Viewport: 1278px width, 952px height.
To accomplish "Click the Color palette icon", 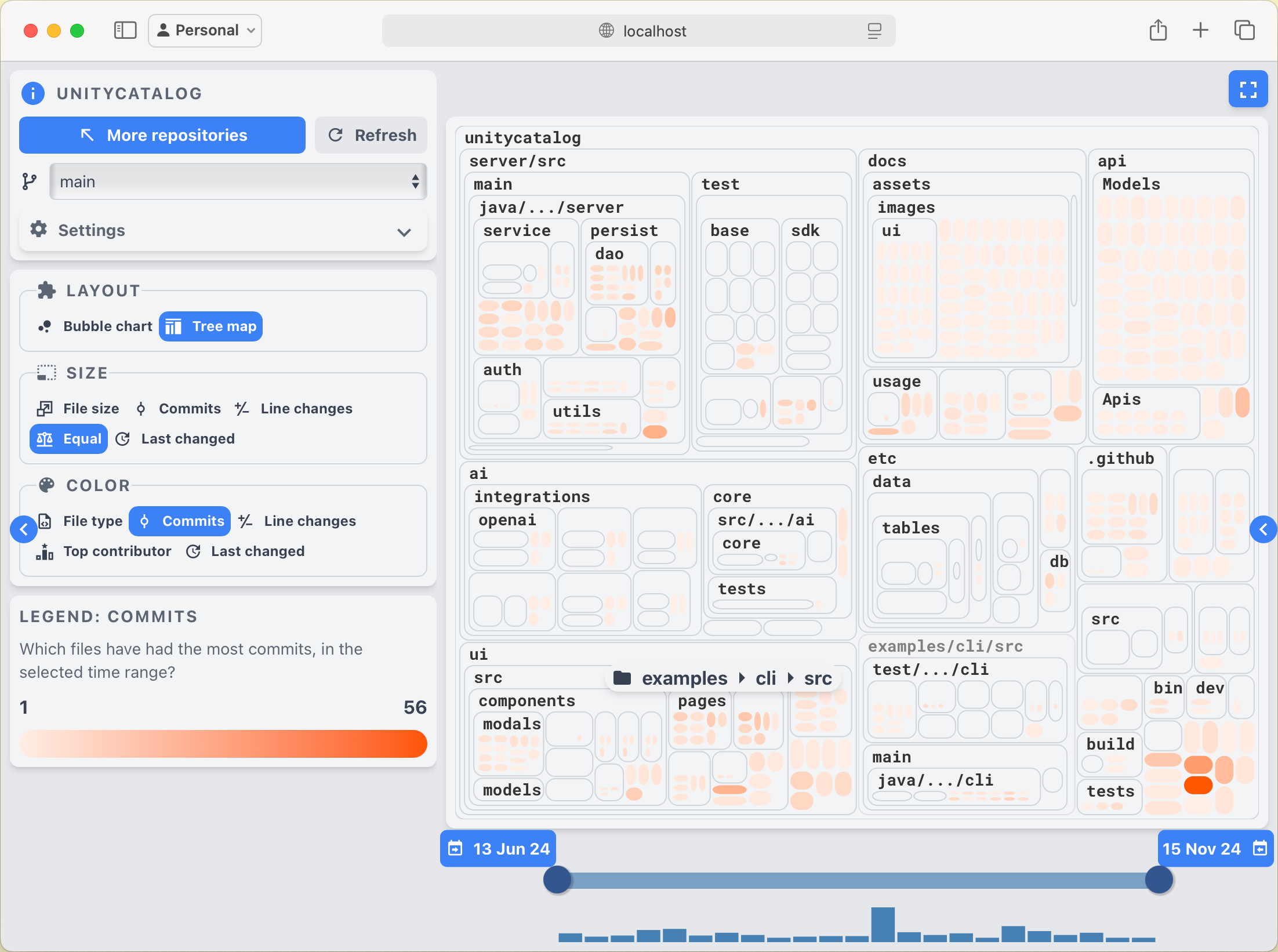I will tap(46, 485).
